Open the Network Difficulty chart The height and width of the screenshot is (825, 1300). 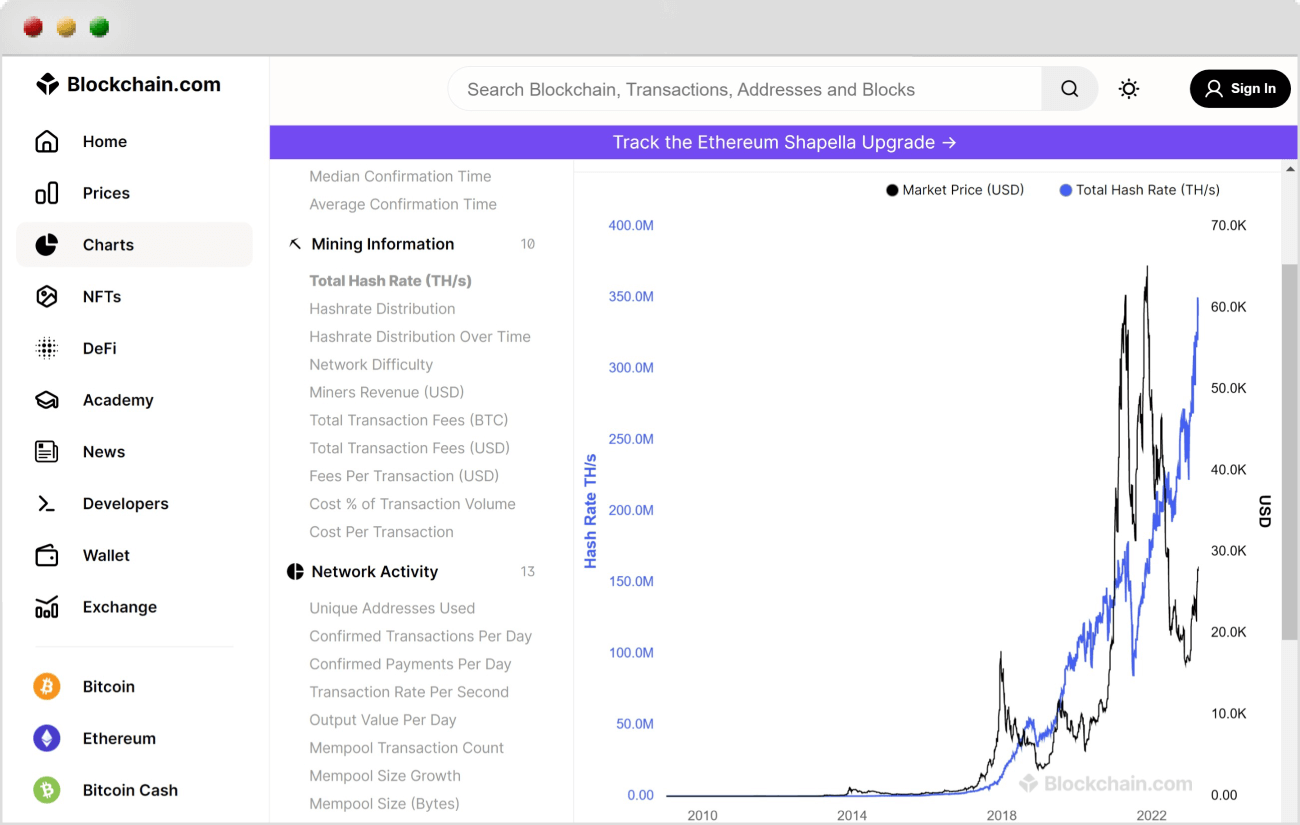pos(371,365)
